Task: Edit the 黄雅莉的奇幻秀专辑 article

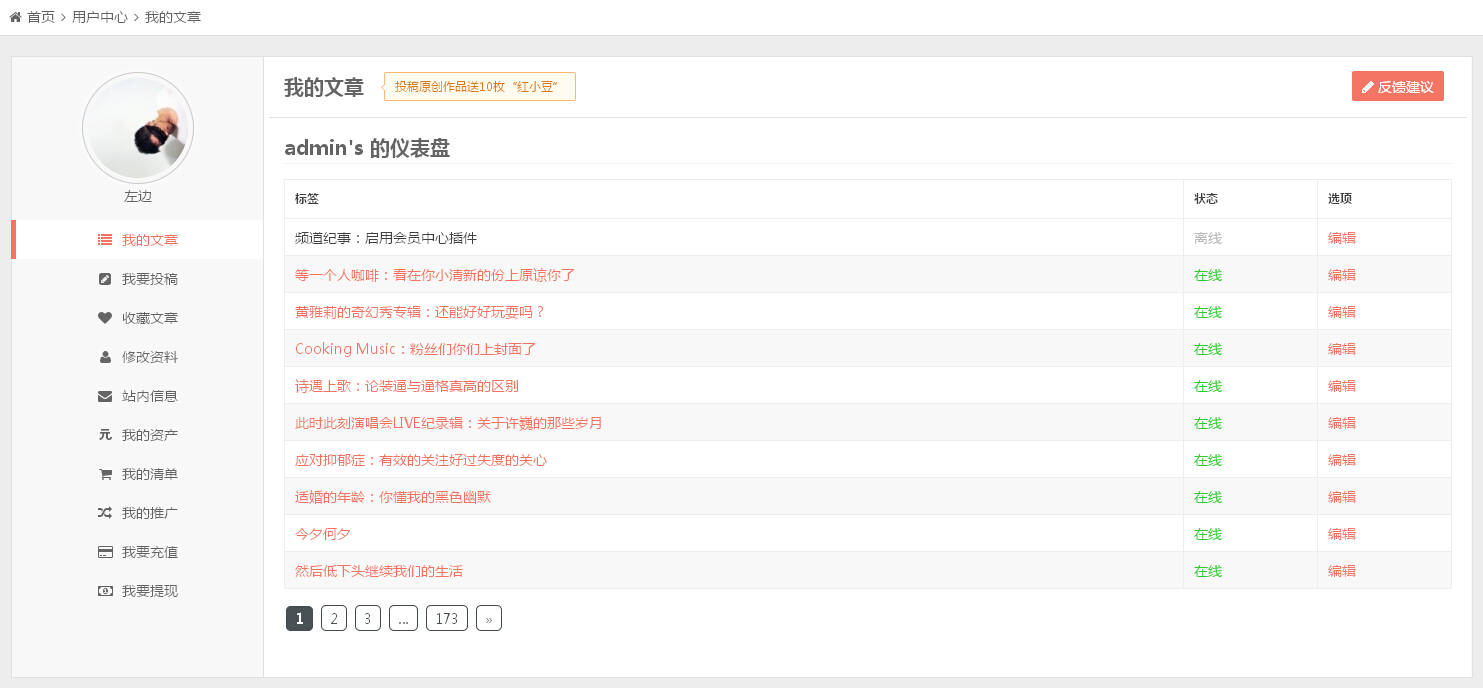Action: [x=1342, y=312]
